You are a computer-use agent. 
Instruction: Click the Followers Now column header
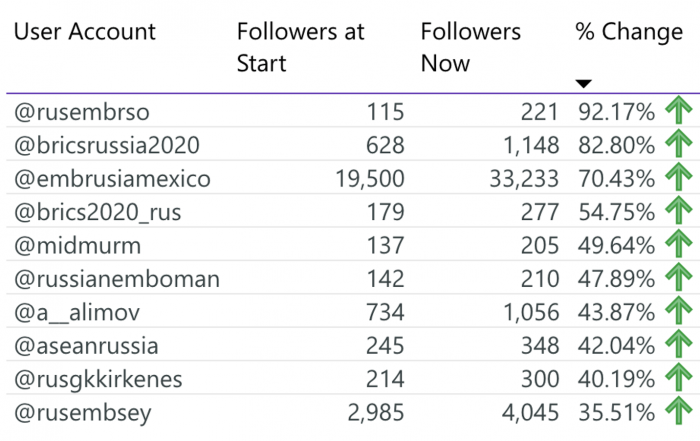pyautogui.click(x=471, y=47)
